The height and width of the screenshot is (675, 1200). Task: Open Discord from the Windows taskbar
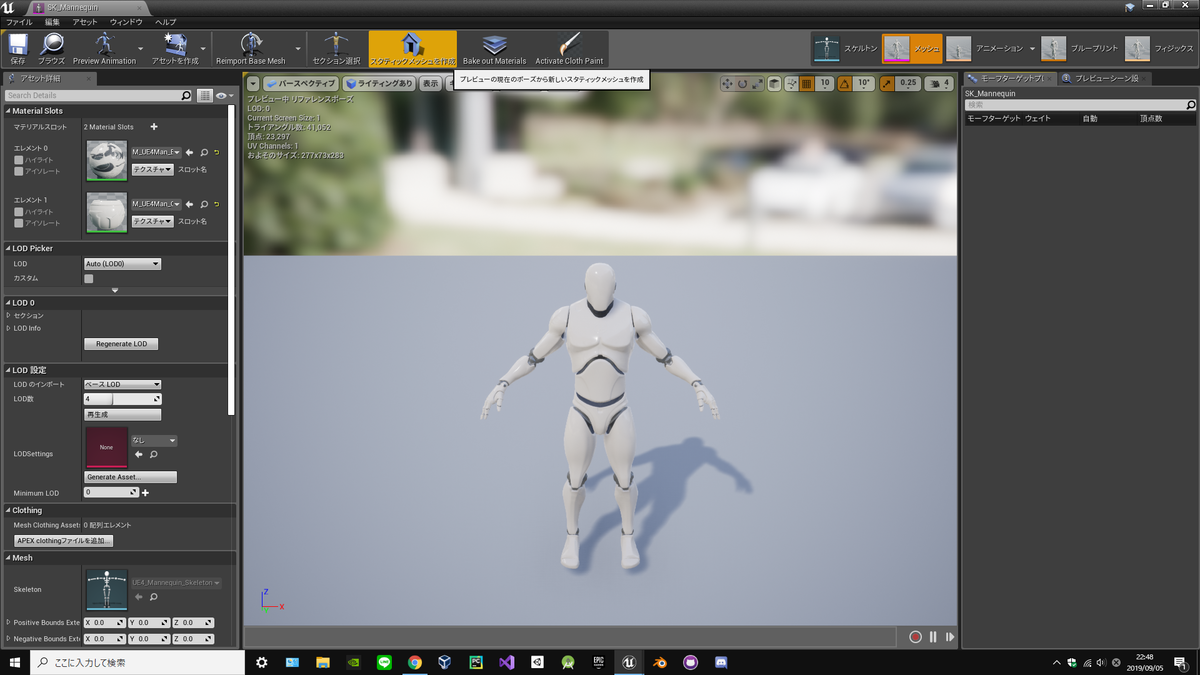(721, 662)
